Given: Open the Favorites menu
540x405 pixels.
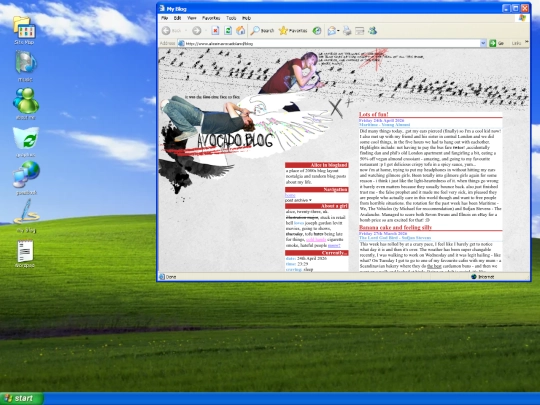Looking at the screenshot, I should (211, 18).
